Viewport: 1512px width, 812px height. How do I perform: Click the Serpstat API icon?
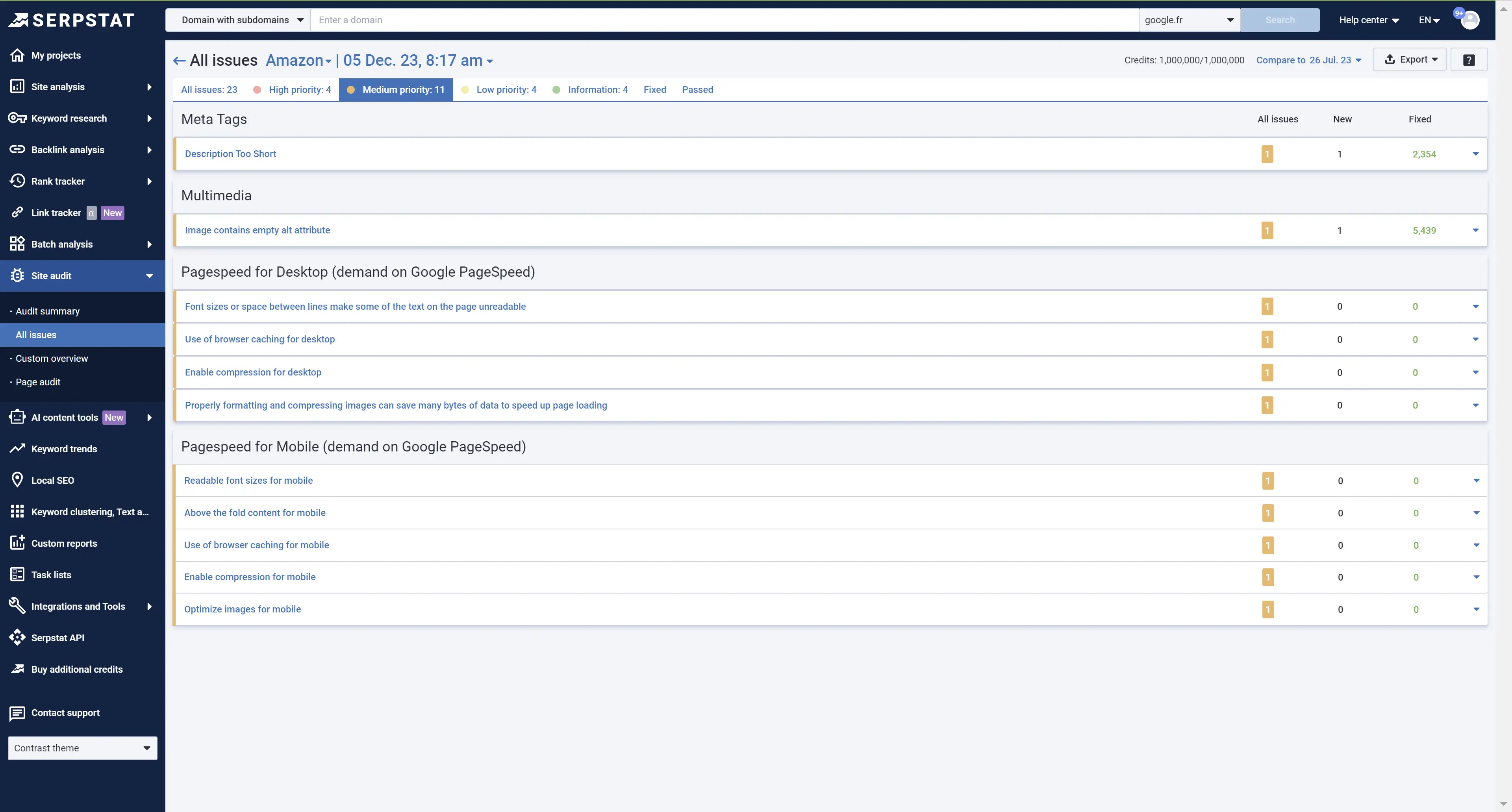[17, 637]
